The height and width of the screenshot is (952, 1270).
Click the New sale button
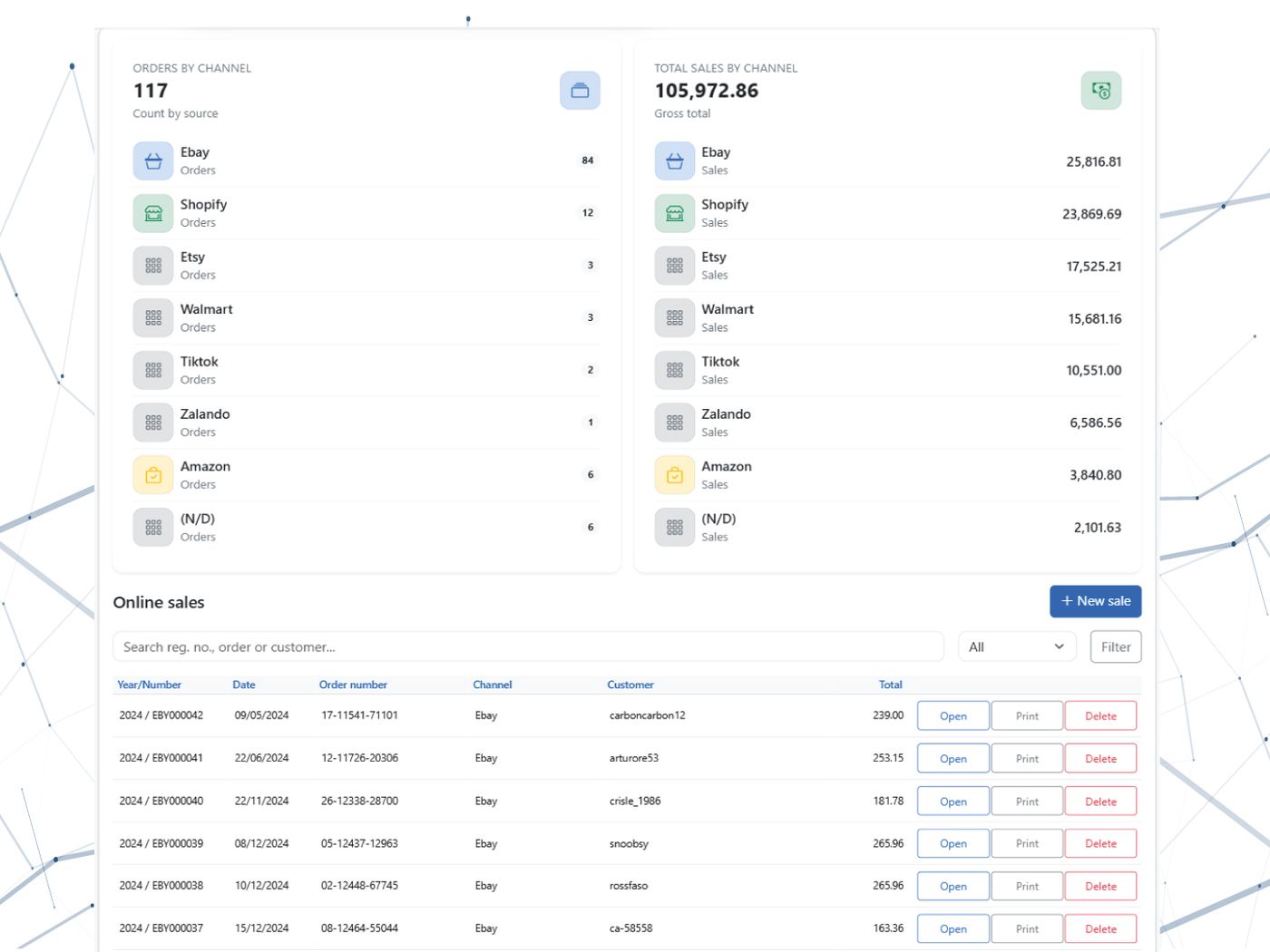[1096, 601]
